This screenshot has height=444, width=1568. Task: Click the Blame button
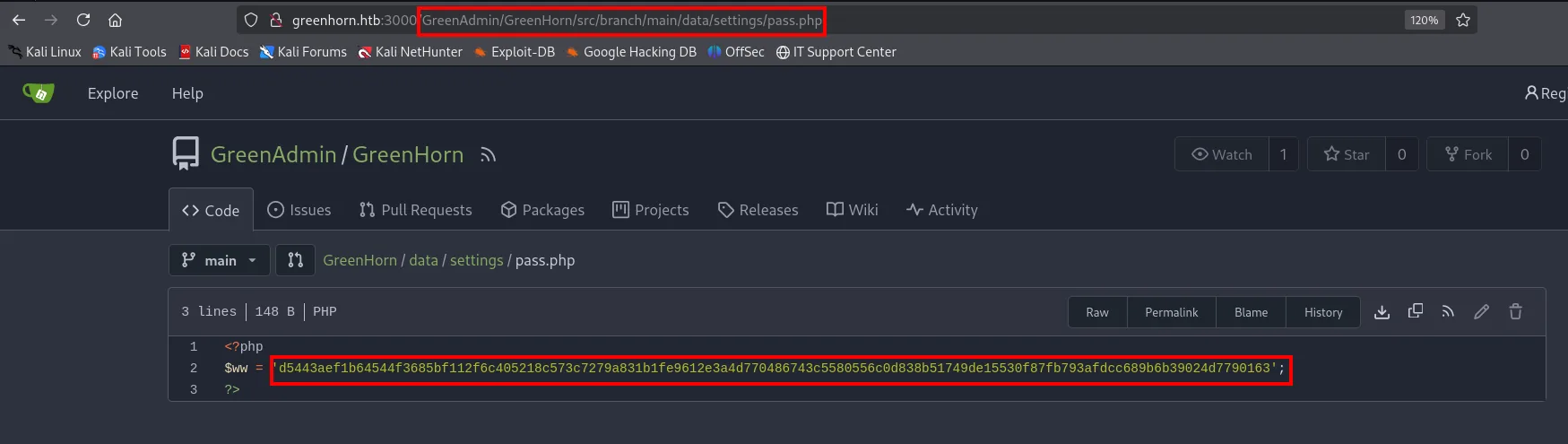pos(1251,312)
